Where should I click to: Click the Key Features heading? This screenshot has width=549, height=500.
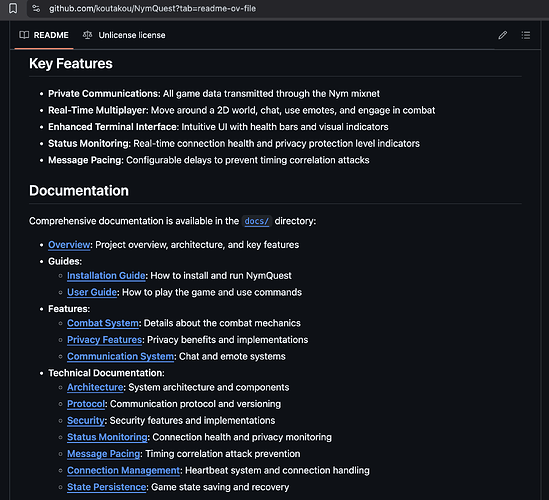[71, 64]
